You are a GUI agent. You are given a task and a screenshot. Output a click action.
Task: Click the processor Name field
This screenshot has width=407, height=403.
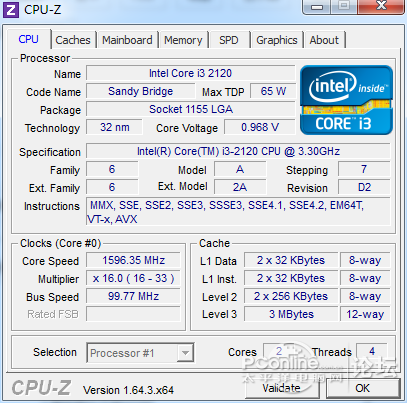click(x=191, y=73)
